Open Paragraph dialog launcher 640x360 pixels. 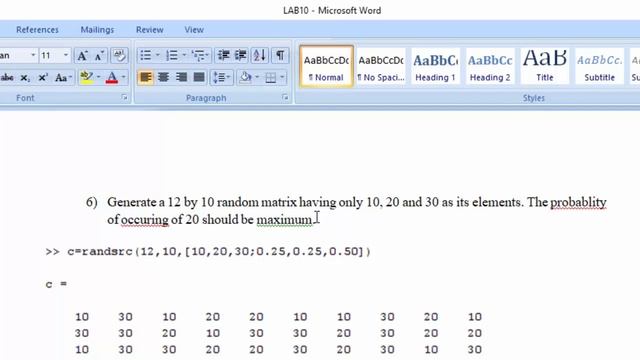285,98
